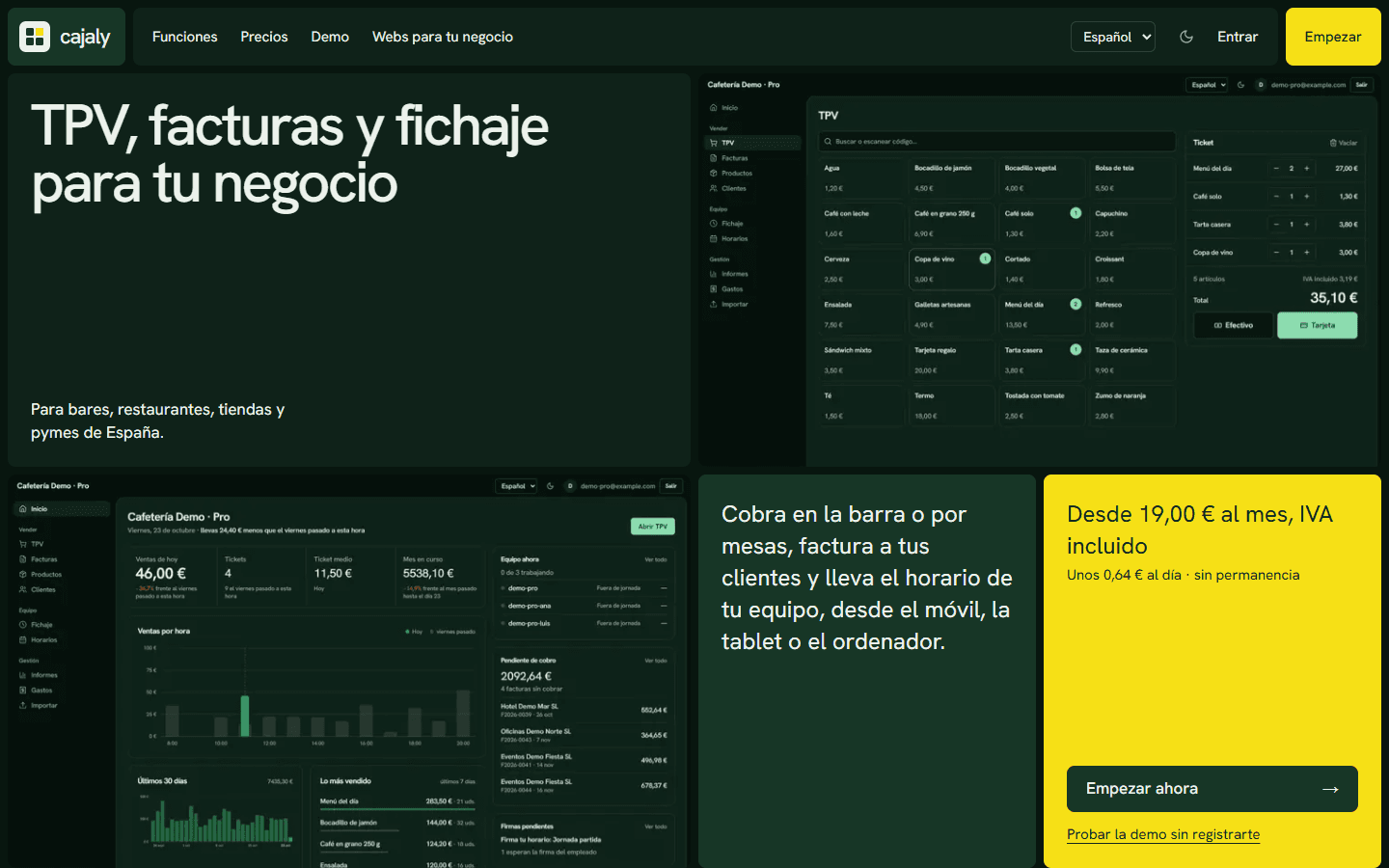Select the Copa de vino product card
Image resolution: width=1389 pixels, height=868 pixels.
[x=952, y=270]
